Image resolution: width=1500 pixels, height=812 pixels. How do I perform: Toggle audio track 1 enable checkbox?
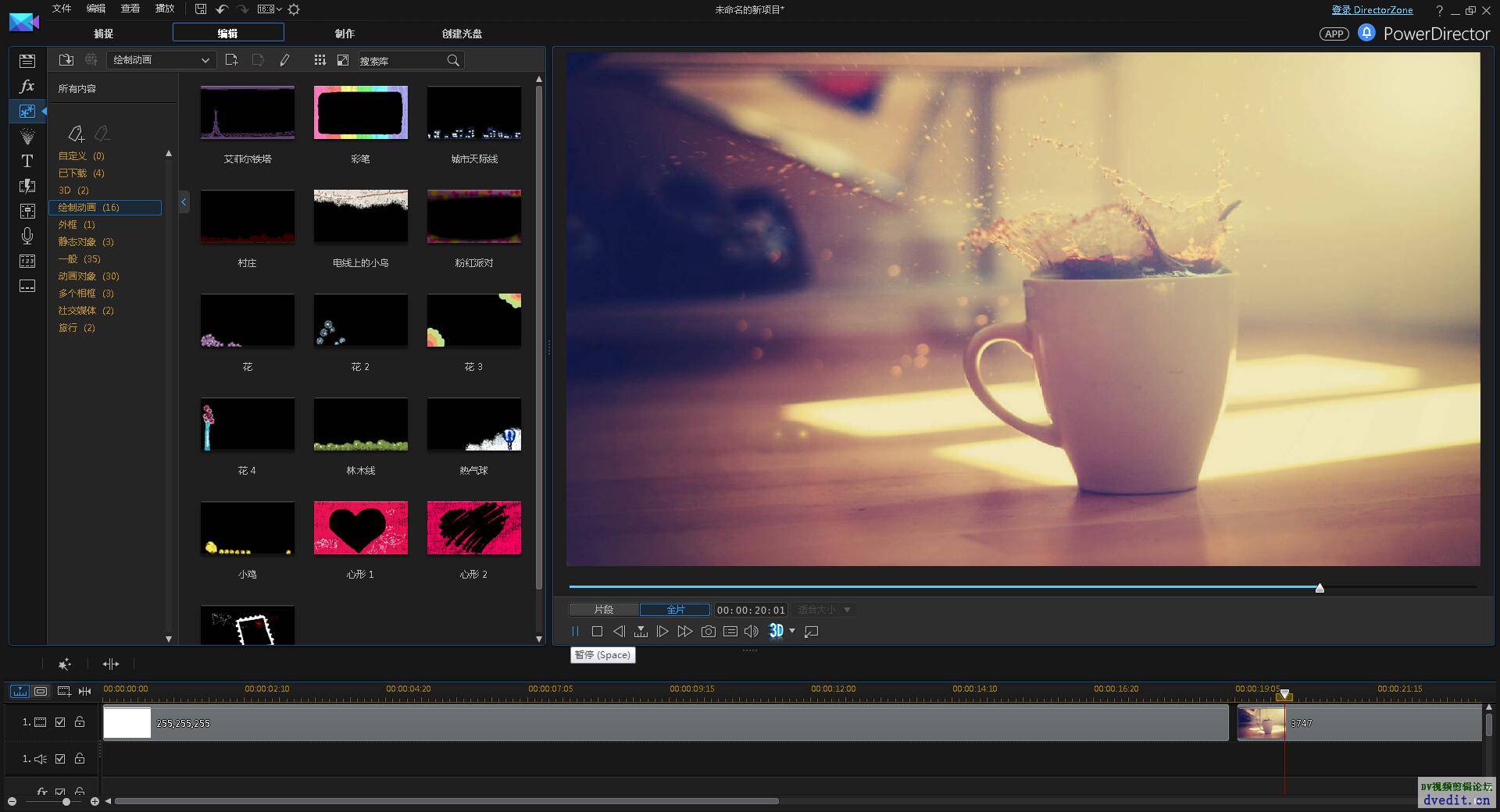coord(60,758)
